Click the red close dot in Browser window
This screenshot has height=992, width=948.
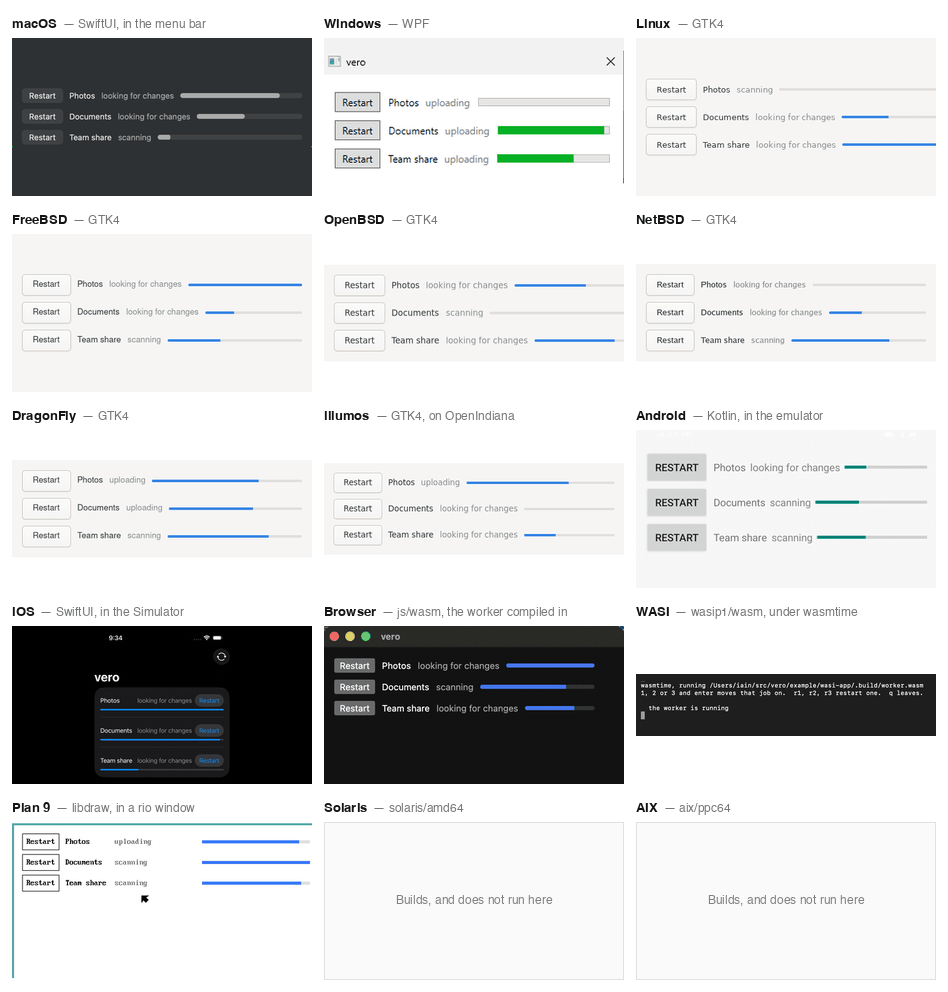335,636
